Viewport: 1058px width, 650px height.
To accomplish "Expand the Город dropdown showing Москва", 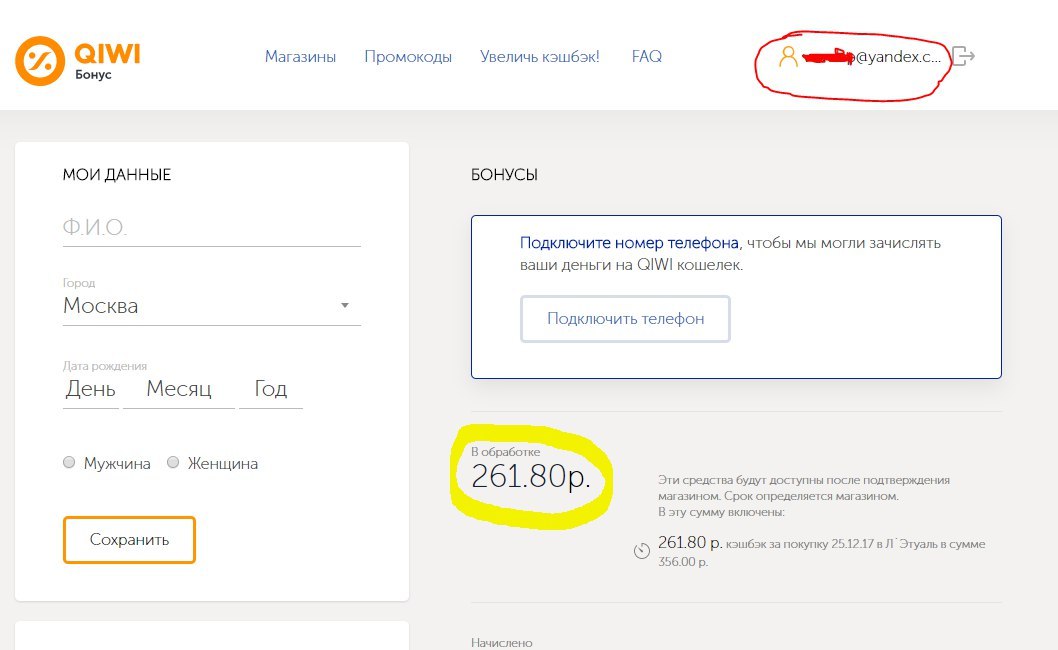I will tap(212, 306).
